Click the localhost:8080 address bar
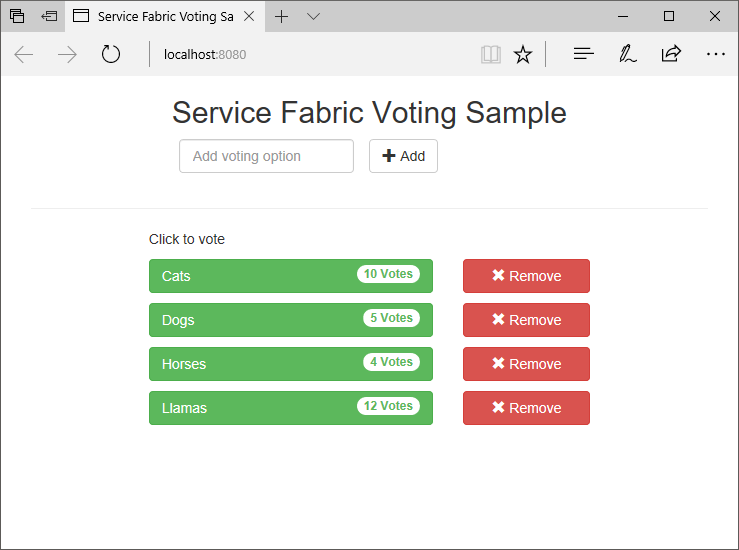The height and width of the screenshot is (550, 739). [300, 54]
